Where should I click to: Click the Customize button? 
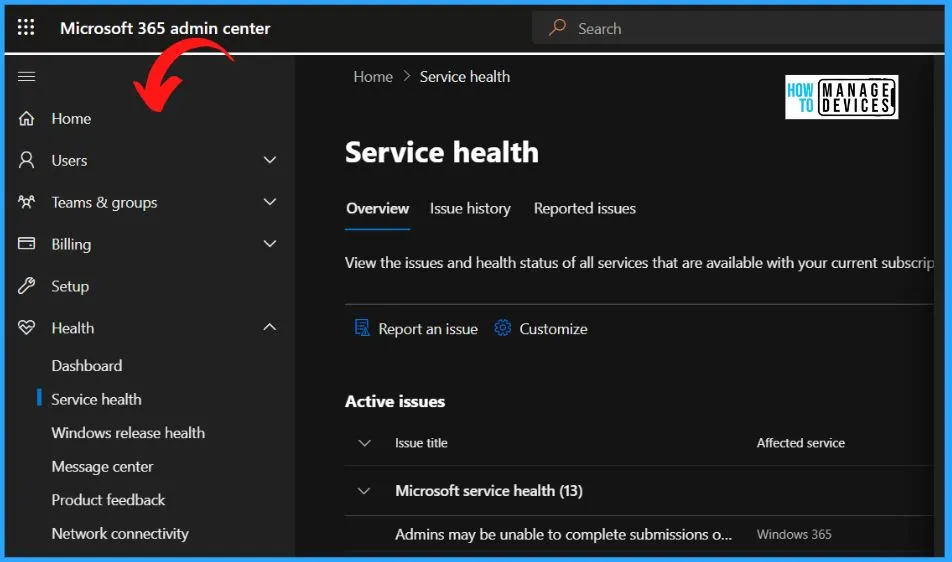pyautogui.click(x=540, y=328)
